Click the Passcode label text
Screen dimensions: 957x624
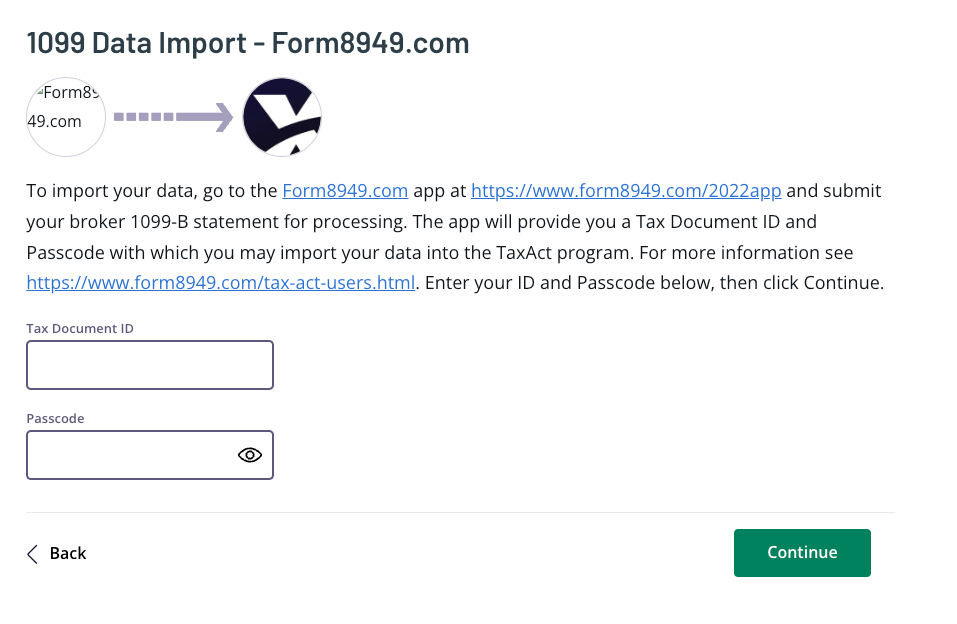pos(55,418)
